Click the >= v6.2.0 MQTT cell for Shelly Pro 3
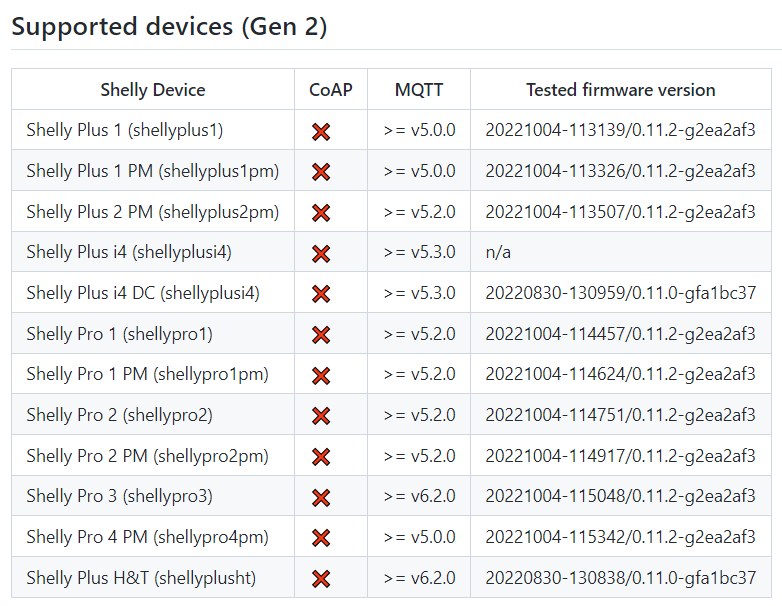The width and height of the screenshot is (782, 606). pos(419,497)
